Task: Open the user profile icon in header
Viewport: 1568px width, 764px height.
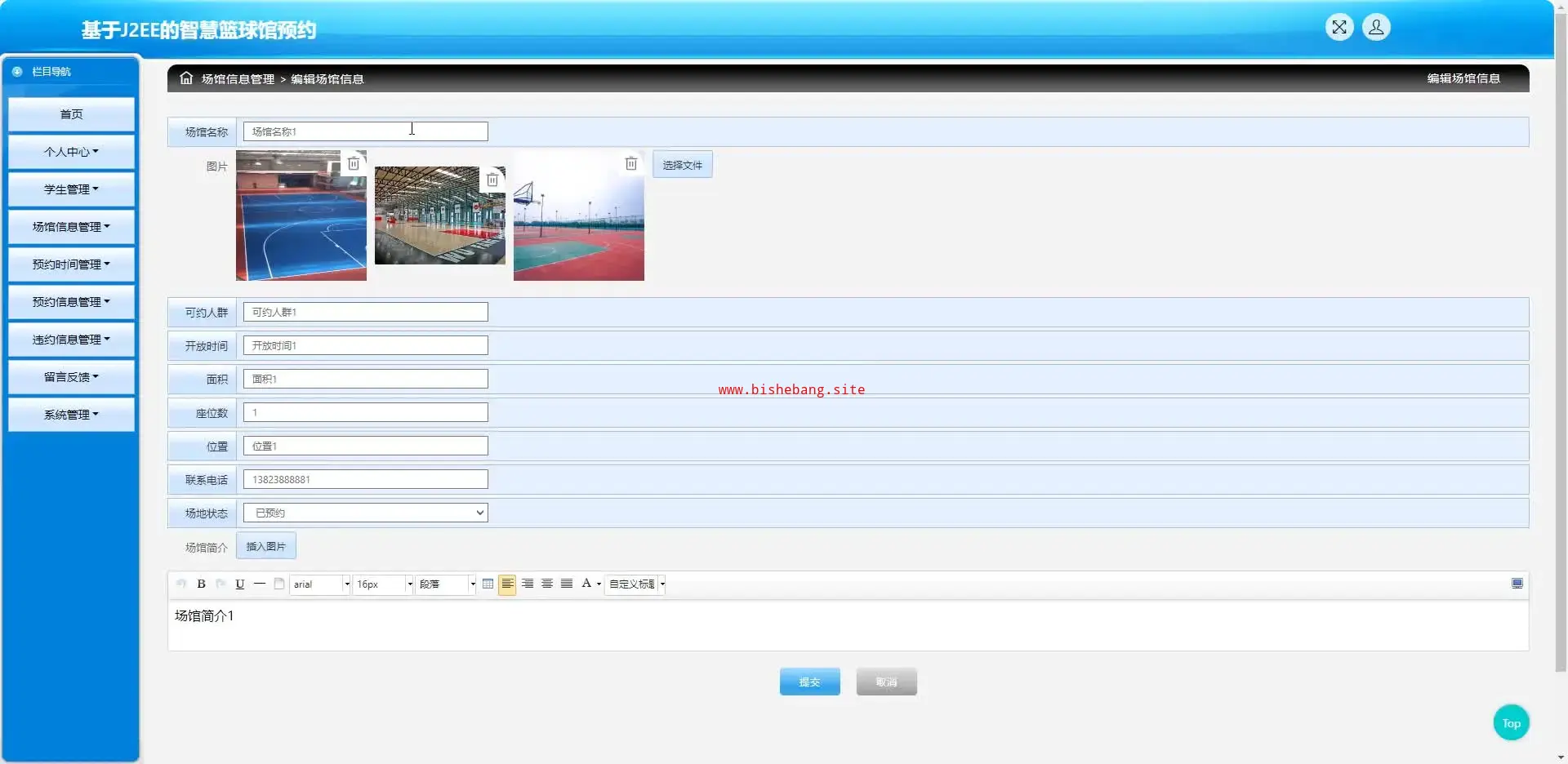Action: point(1376,28)
